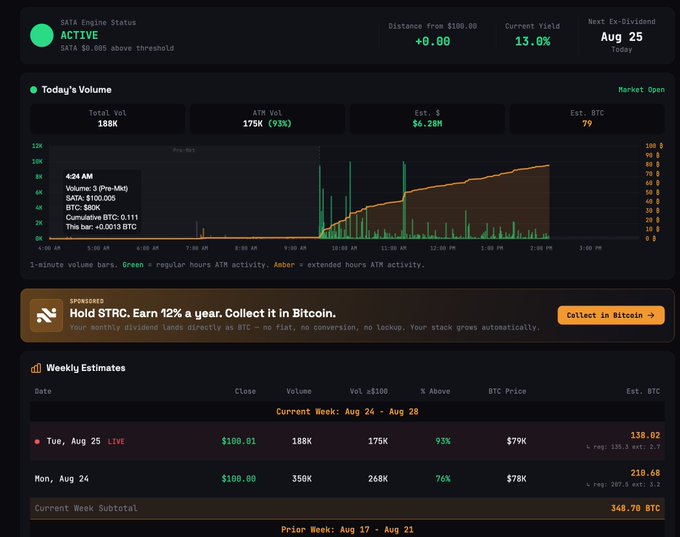Screen dimensions: 680x537
Task: Click the 268K Vol ≥$100 value
Action: (378, 479)
